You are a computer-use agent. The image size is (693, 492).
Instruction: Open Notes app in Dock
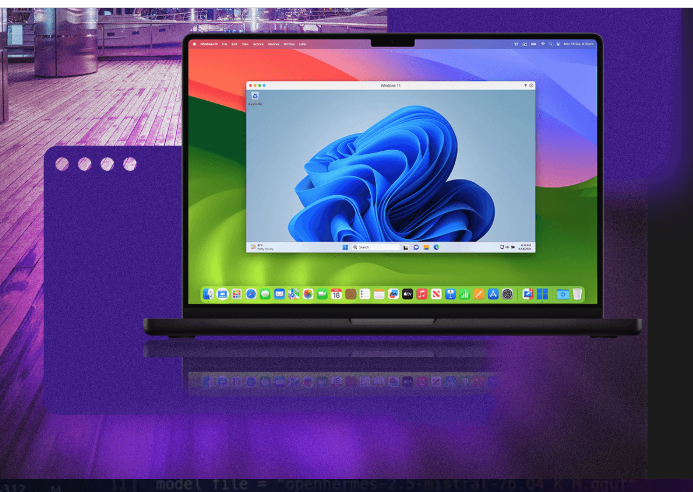point(379,294)
